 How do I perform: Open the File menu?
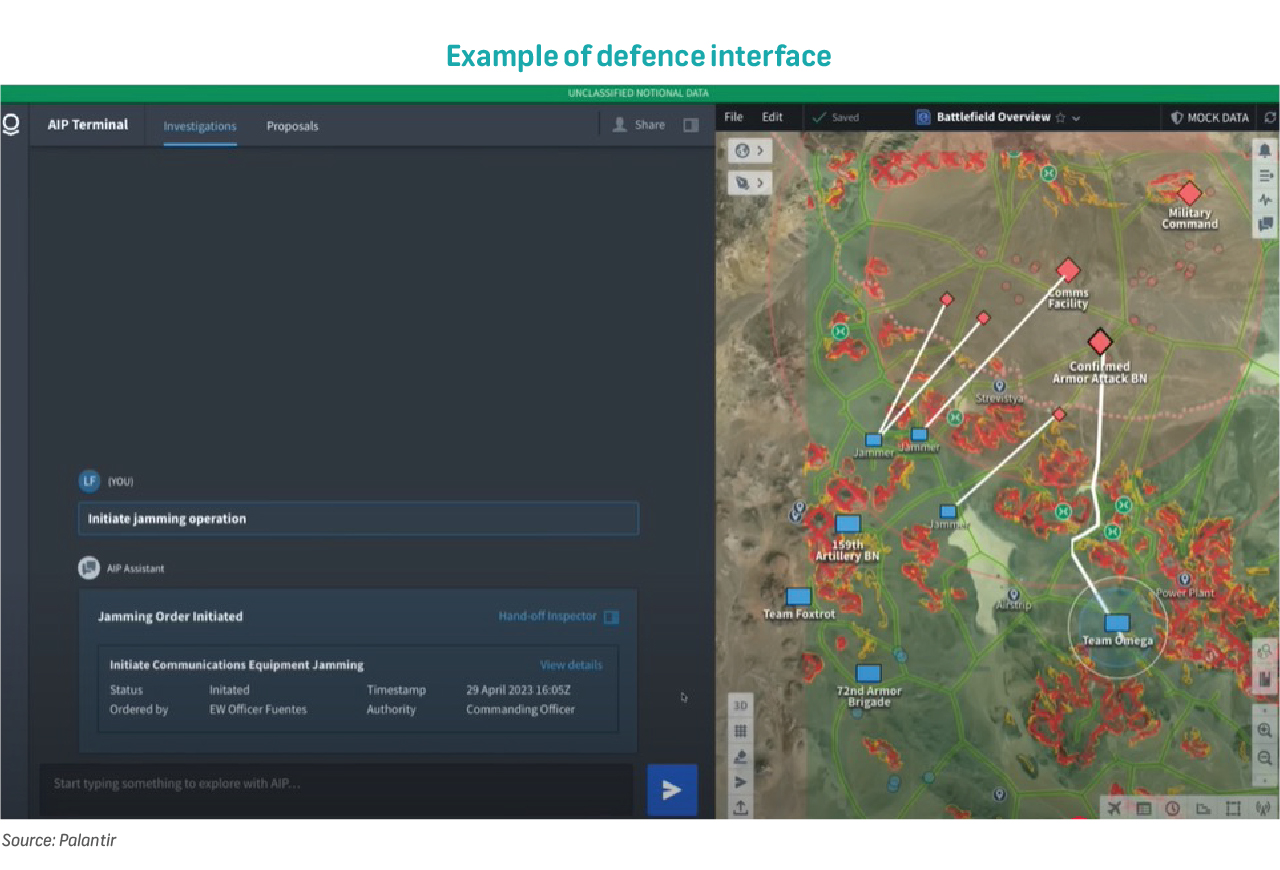(734, 117)
